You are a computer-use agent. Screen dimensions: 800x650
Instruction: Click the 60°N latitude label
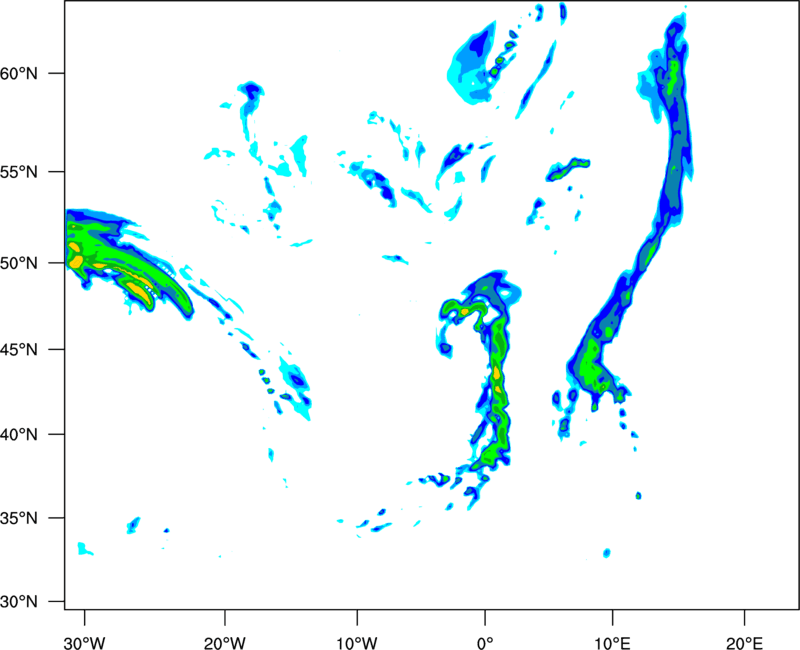pos(19,74)
